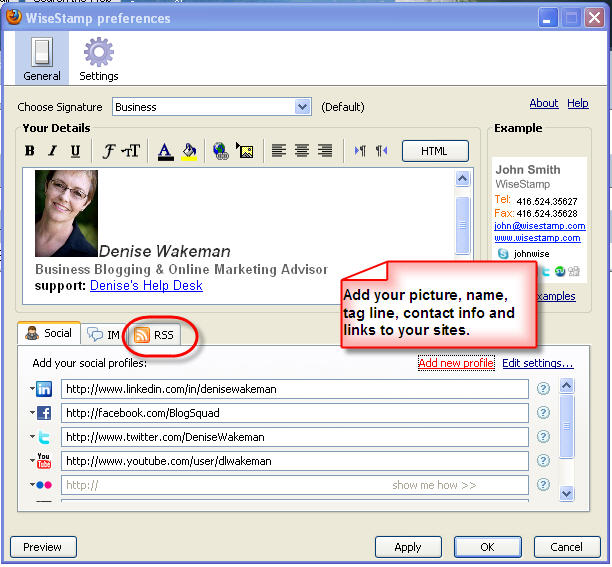Open the Settings gear panel
Viewport: 612px width, 567px height.
click(98, 59)
